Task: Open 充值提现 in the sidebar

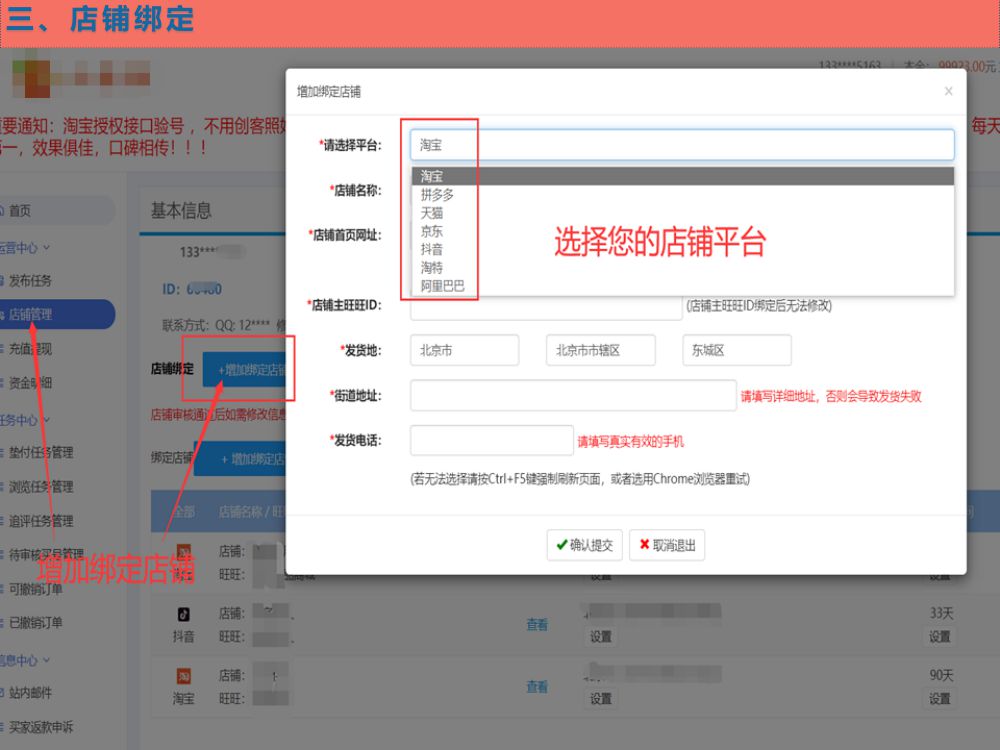Action: coord(29,349)
